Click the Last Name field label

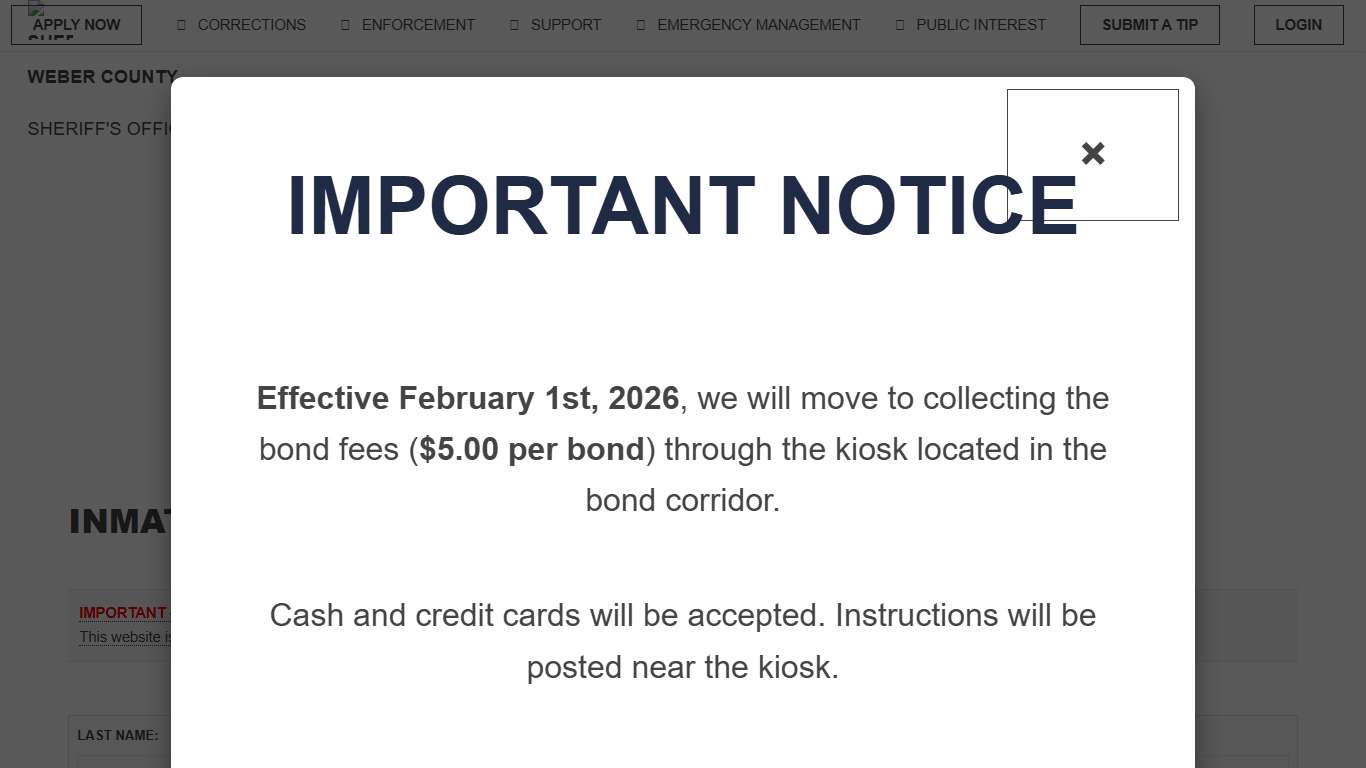(x=117, y=735)
